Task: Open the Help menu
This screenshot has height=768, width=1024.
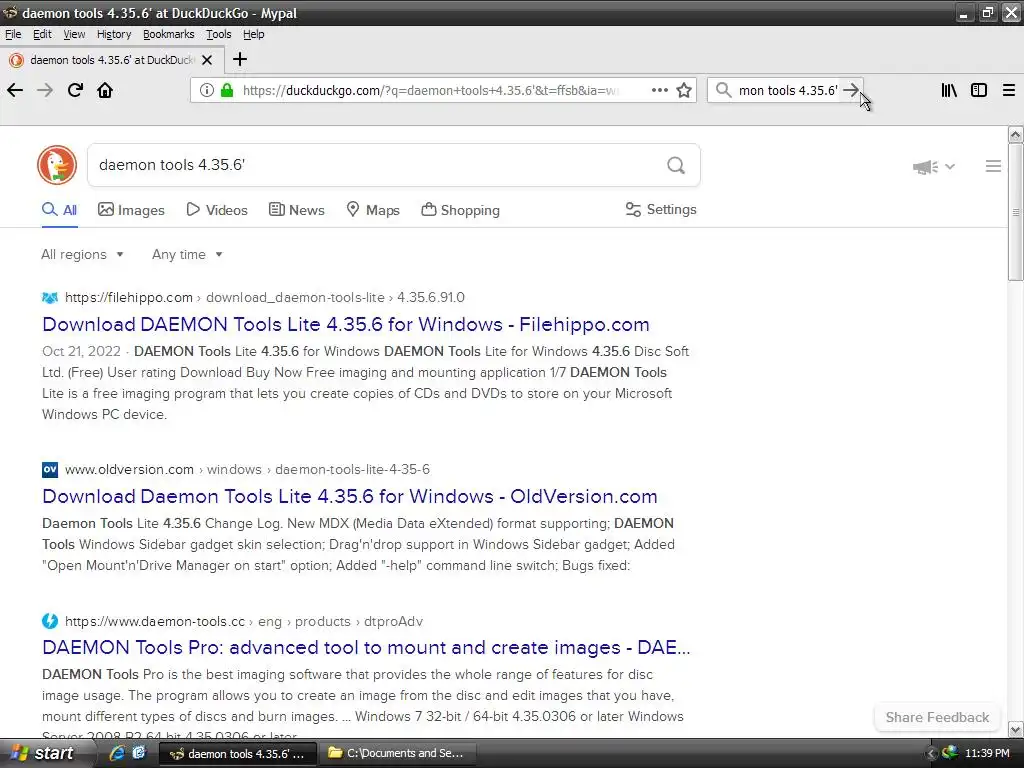Action: pos(253,34)
